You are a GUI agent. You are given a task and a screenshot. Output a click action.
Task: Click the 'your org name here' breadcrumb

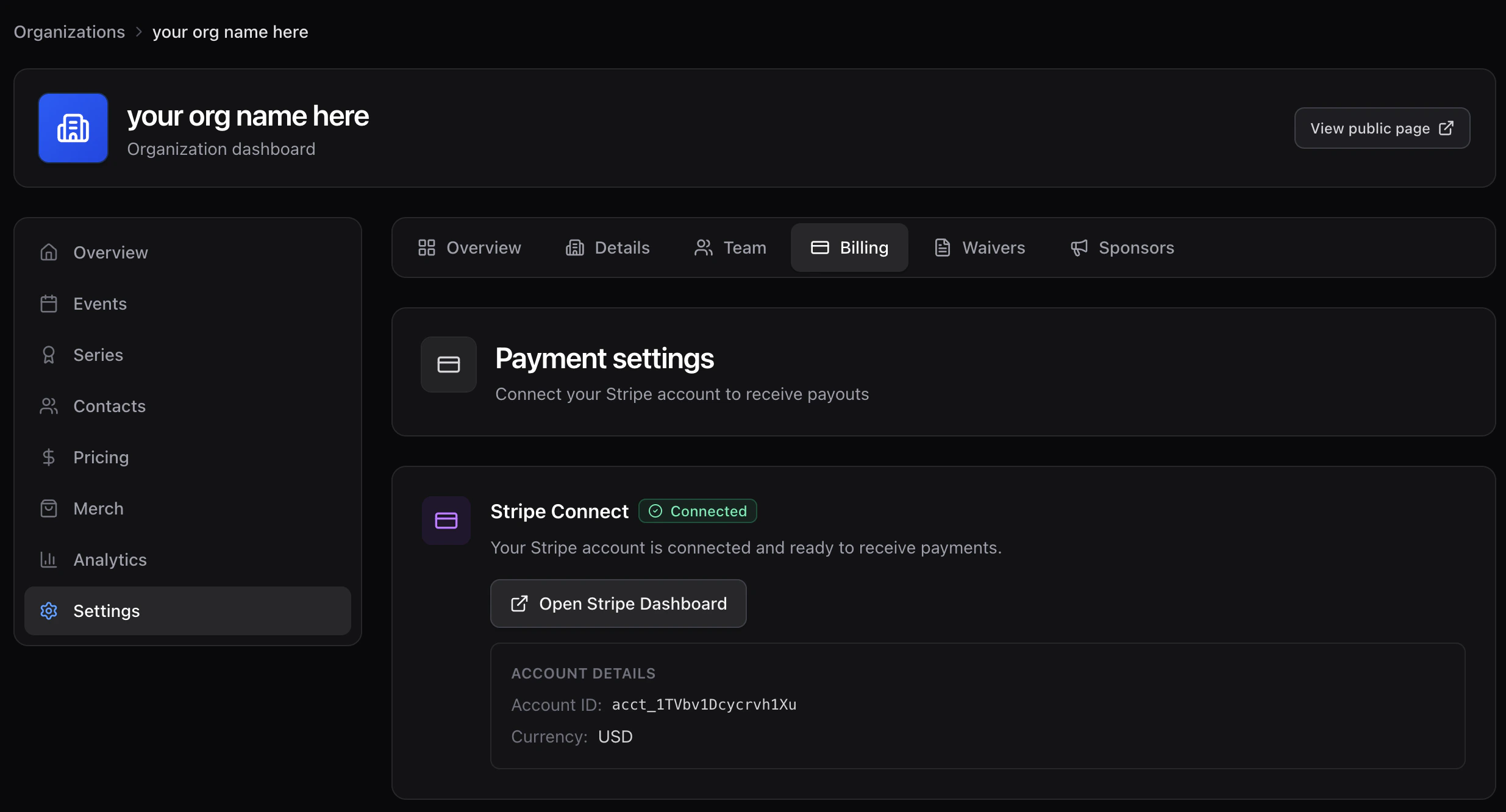pos(230,32)
